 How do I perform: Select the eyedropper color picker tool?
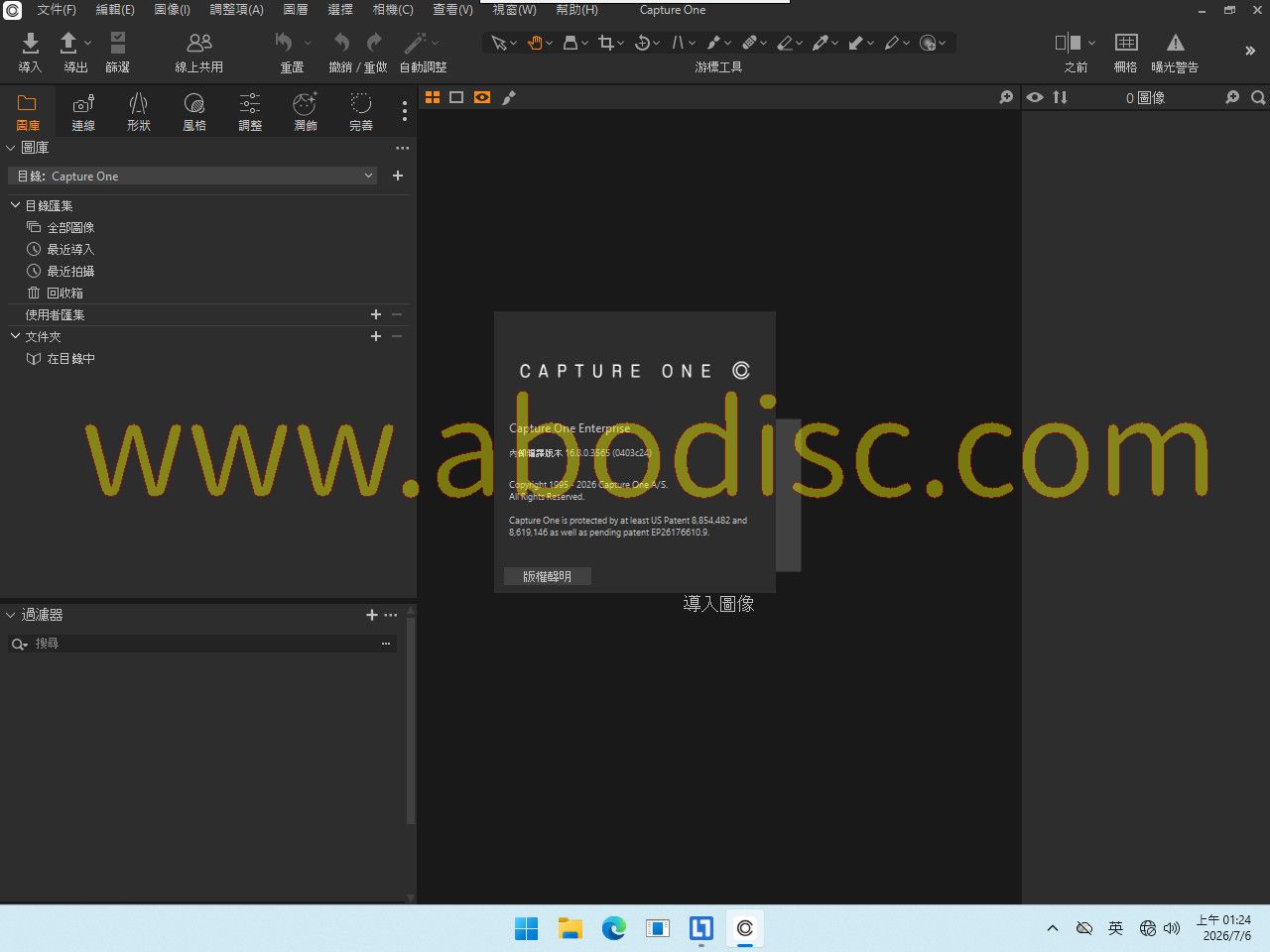[821, 43]
